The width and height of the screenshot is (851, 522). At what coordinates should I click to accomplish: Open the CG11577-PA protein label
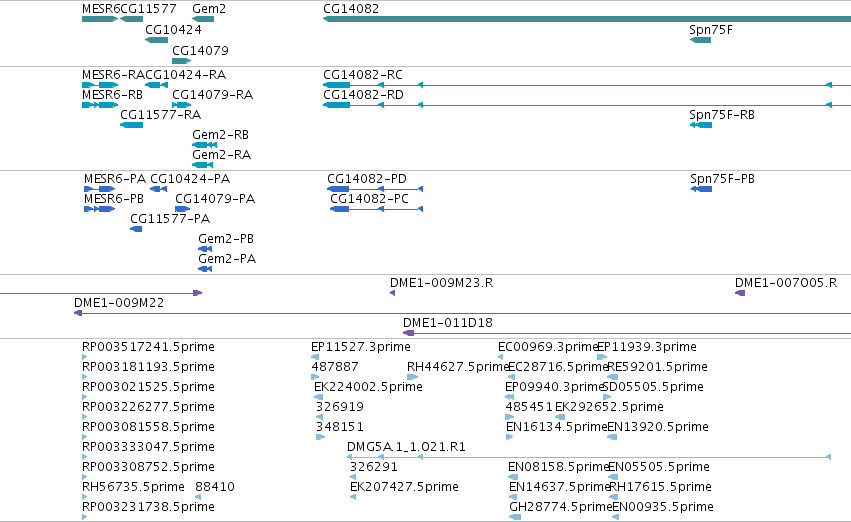click(x=170, y=219)
